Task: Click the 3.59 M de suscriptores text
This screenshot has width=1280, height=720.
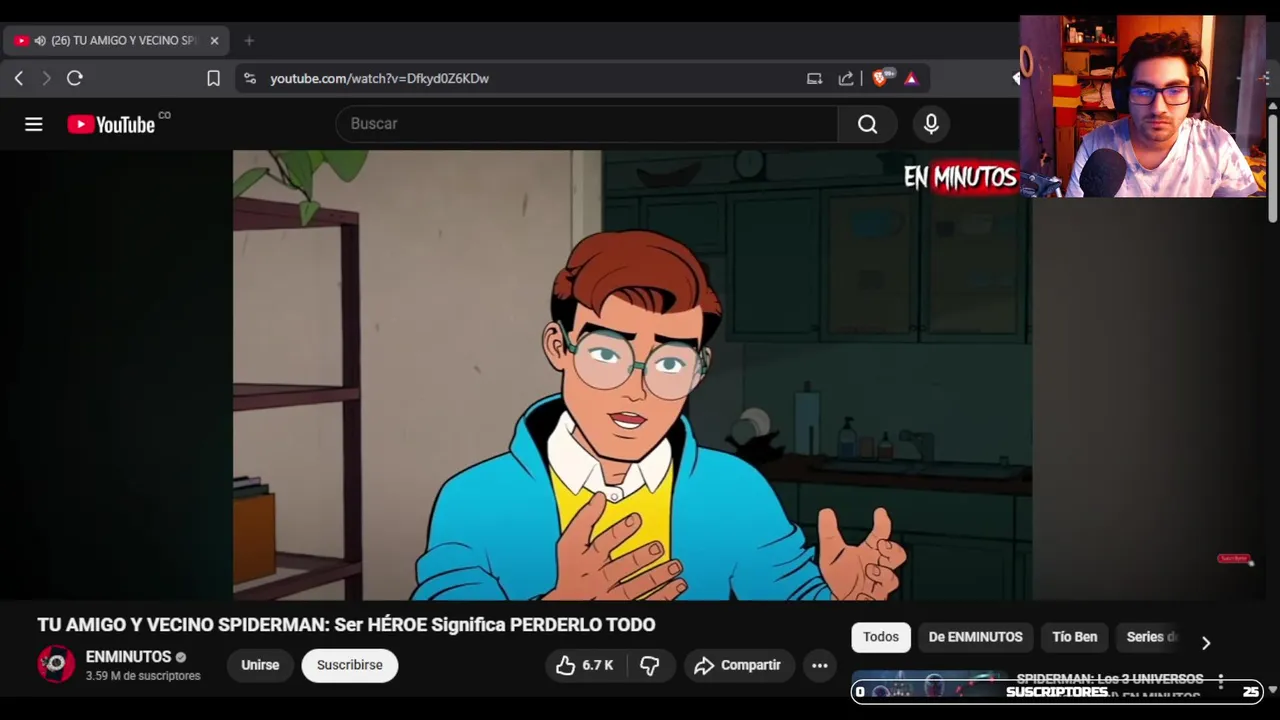Action: pos(143,676)
